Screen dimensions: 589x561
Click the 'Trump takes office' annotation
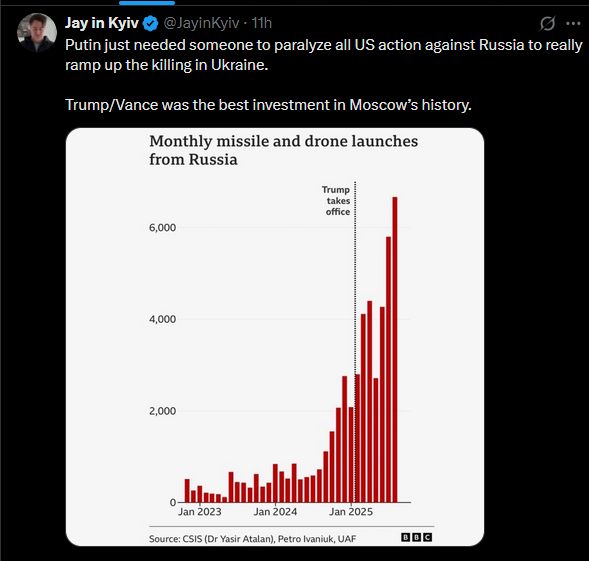[336, 201]
